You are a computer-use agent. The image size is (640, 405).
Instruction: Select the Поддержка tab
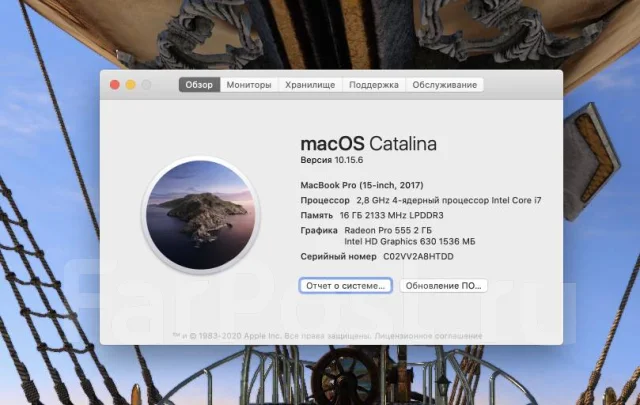[373, 85]
